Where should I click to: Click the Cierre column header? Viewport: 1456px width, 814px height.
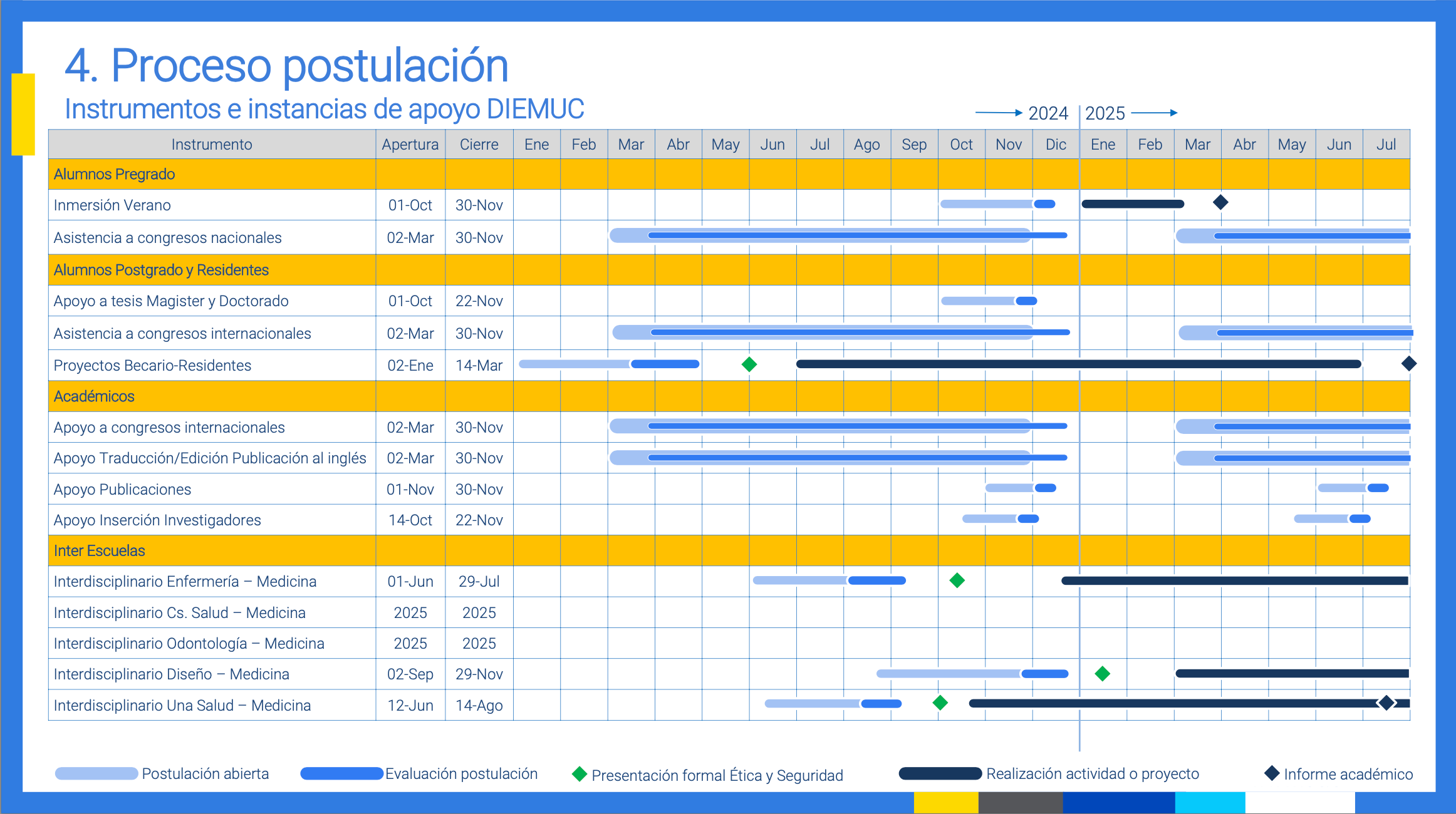(479, 145)
